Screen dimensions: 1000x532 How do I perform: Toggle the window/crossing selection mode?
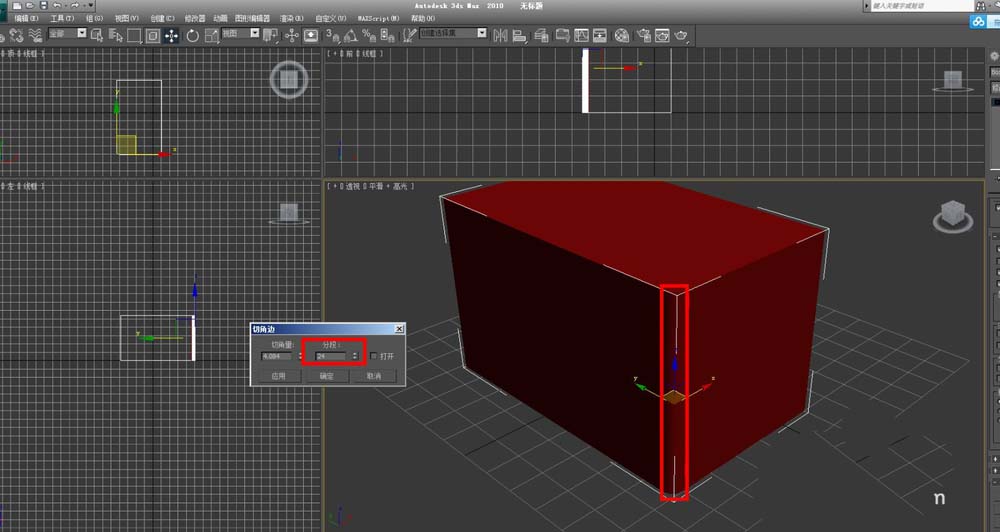152,35
